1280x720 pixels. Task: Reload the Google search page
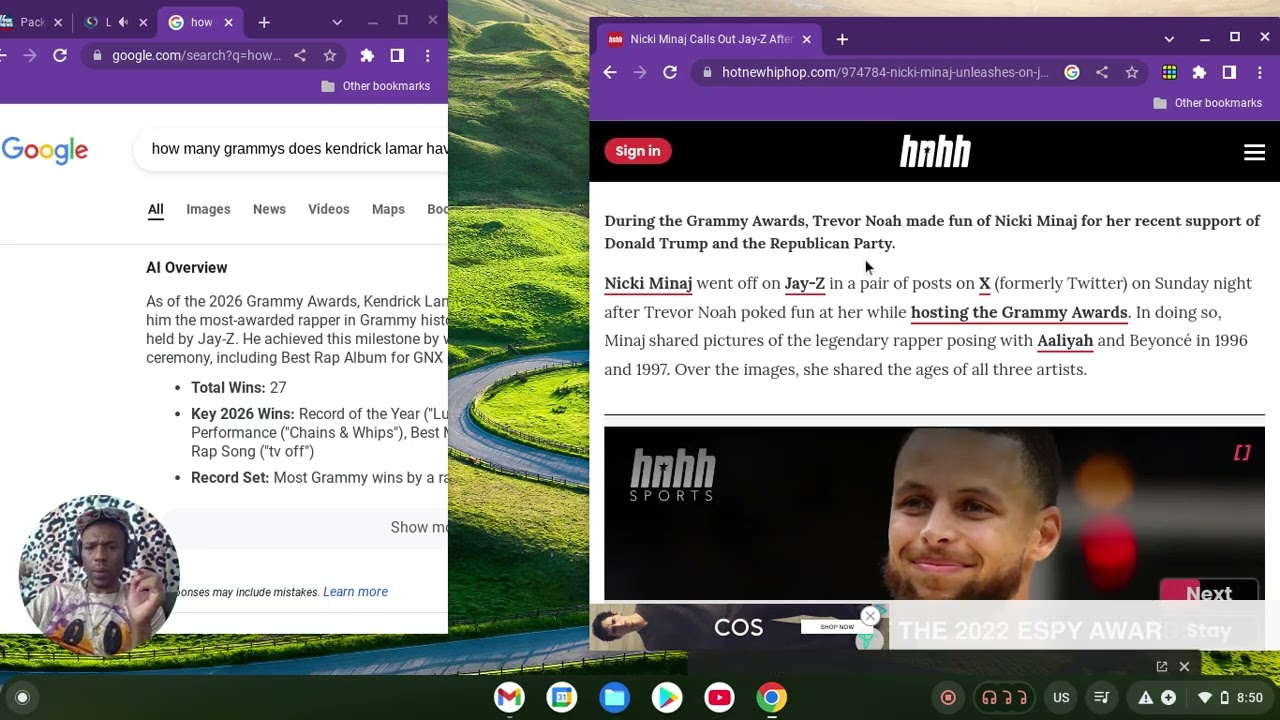tap(60, 55)
